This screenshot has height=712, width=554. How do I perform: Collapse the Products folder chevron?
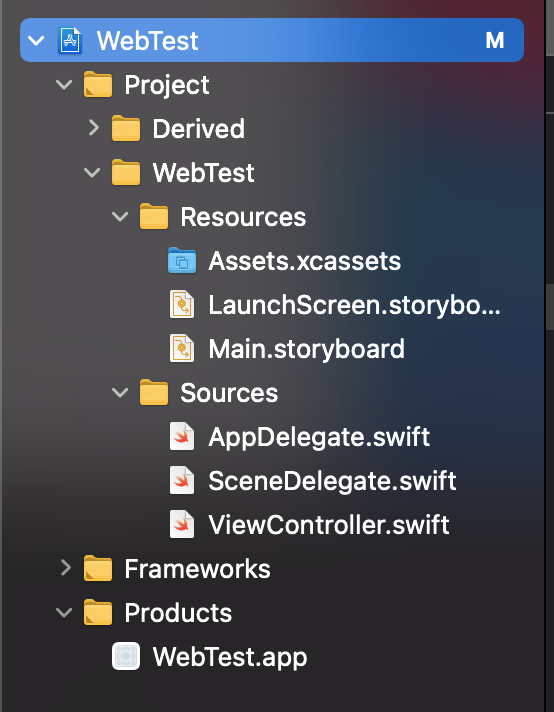point(64,612)
